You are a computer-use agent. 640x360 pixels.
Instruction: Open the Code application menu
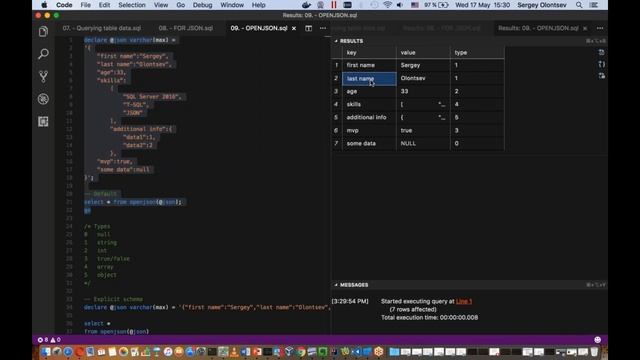point(64,5)
